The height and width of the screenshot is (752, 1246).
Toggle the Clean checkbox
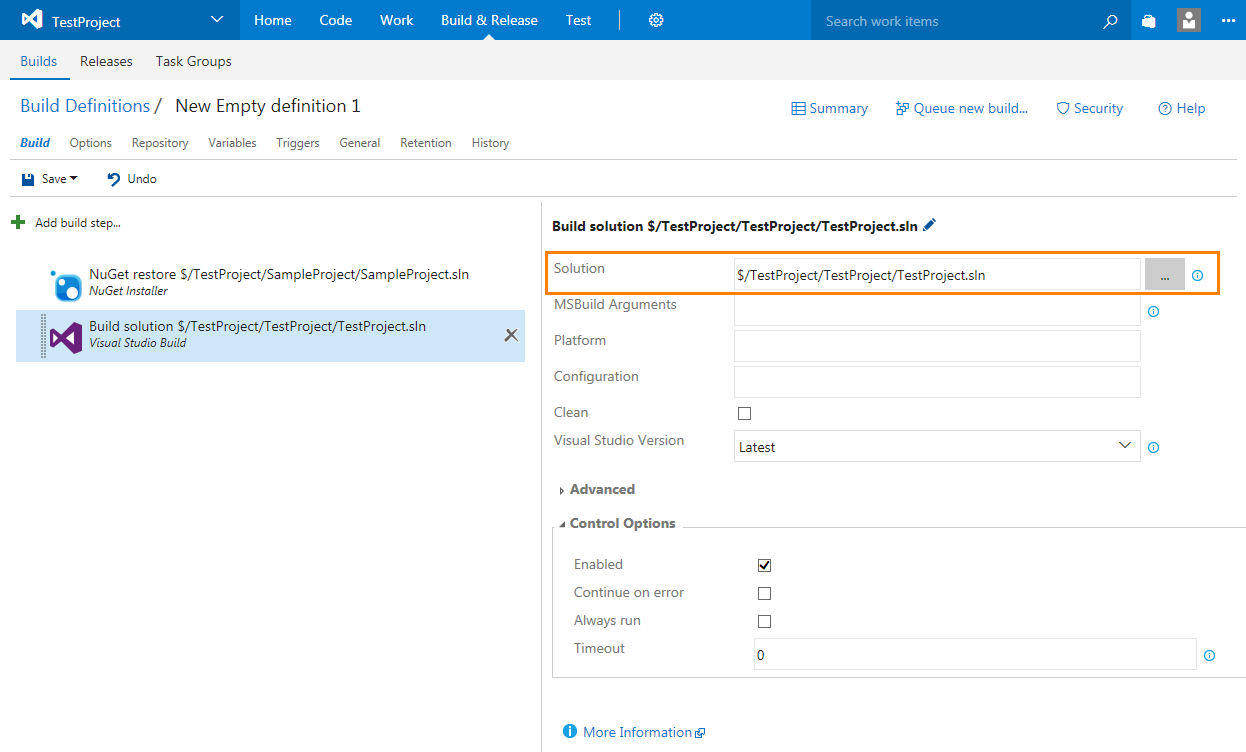point(744,413)
